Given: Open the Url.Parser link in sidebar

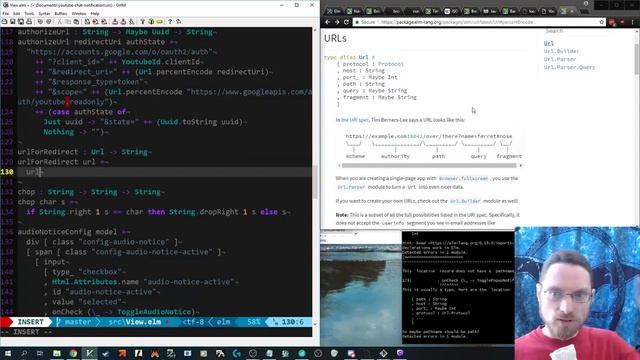Looking at the screenshot, I should (x=560, y=59).
